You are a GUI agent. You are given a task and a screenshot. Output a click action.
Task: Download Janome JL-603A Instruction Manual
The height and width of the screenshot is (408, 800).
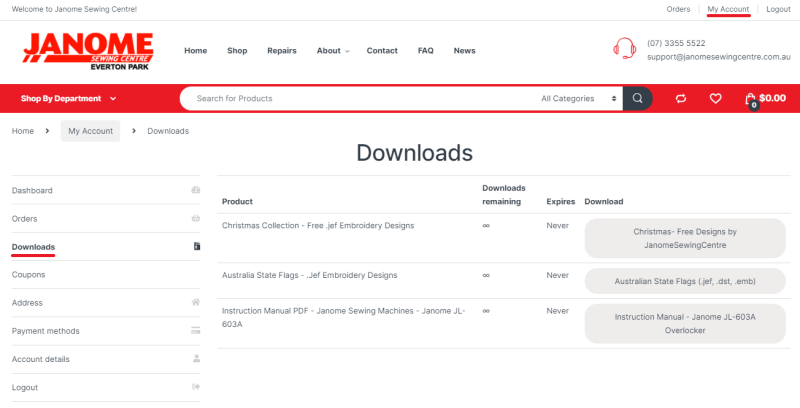685,323
